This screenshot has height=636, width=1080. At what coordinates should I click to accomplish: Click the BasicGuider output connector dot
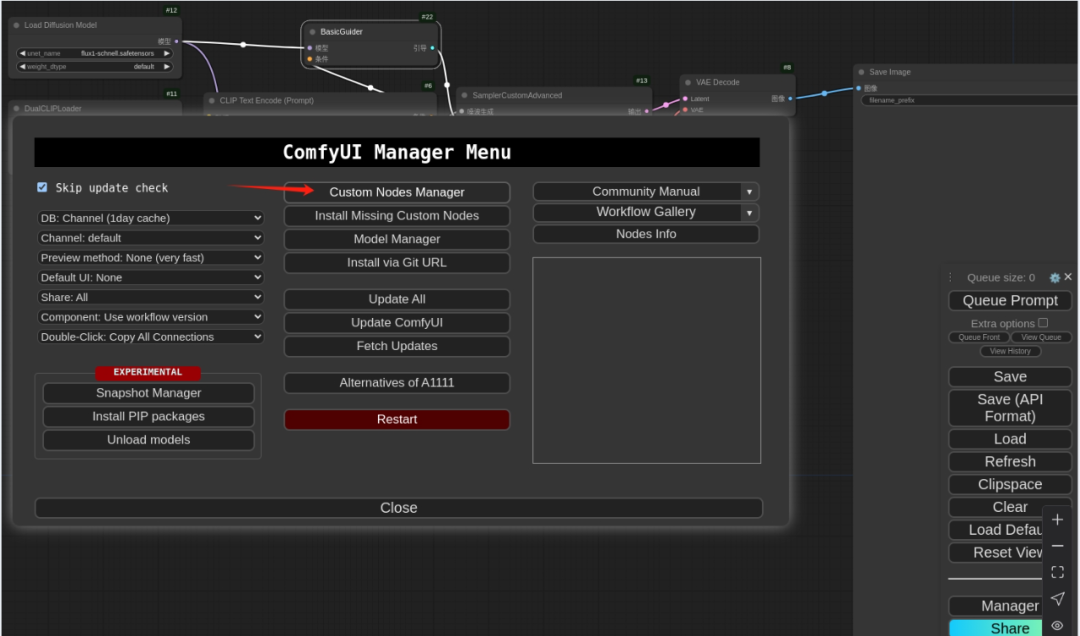pyautogui.click(x=433, y=48)
